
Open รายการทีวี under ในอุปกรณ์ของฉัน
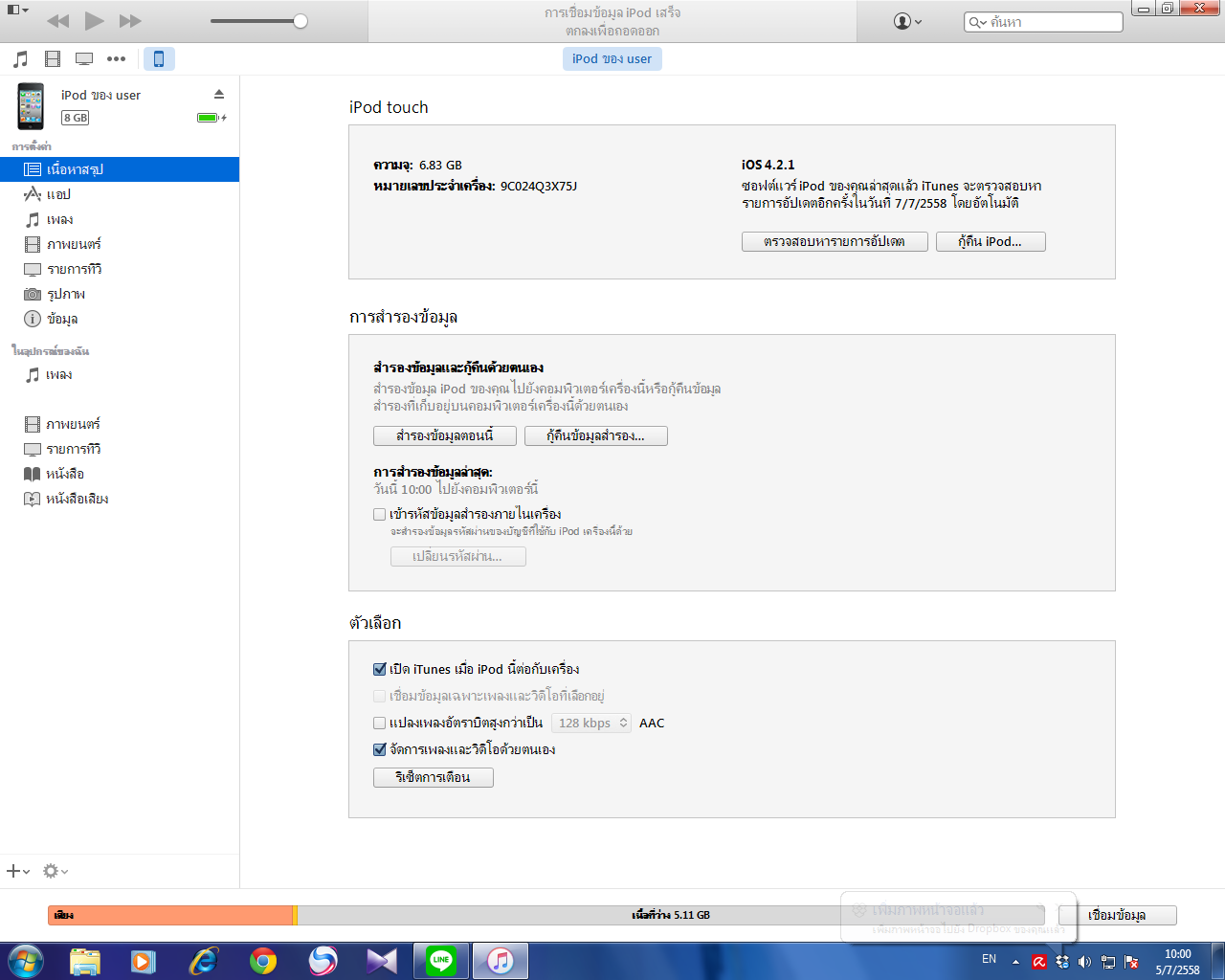pos(120,449)
